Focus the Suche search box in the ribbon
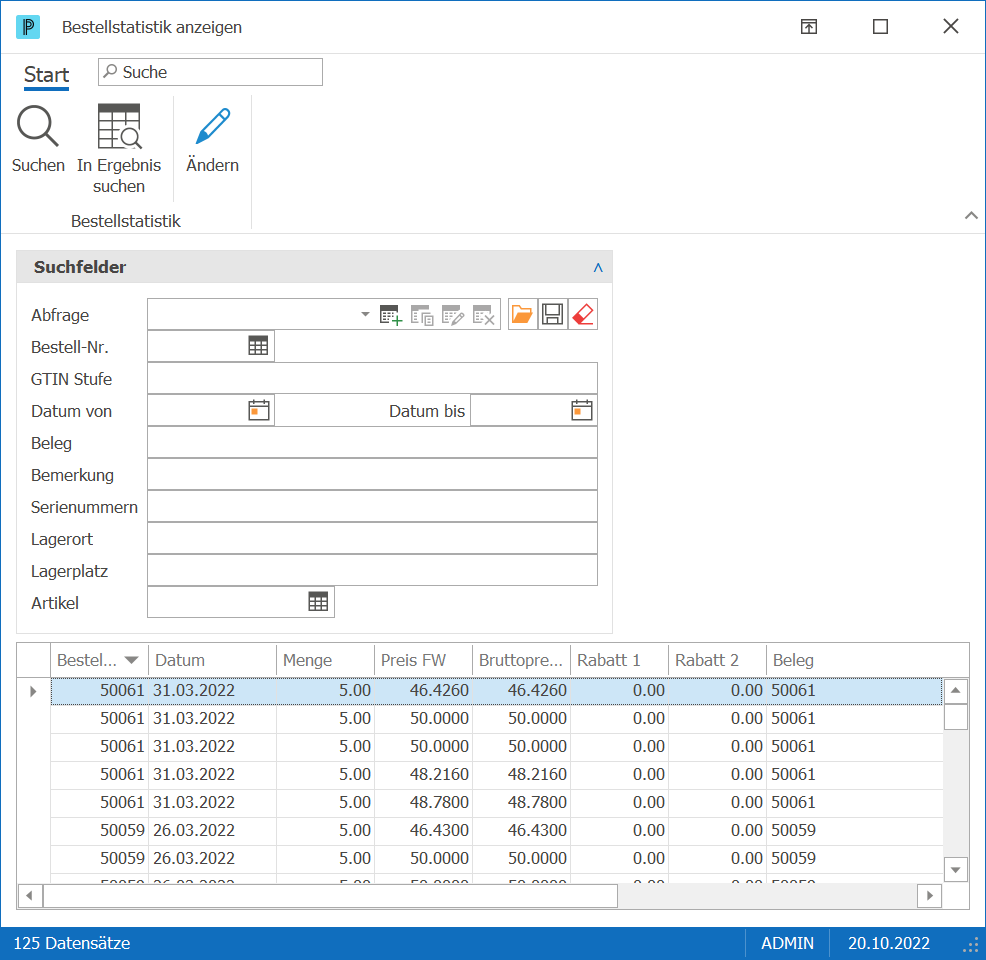This screenshot has width=986, height=960. [210, 72]
